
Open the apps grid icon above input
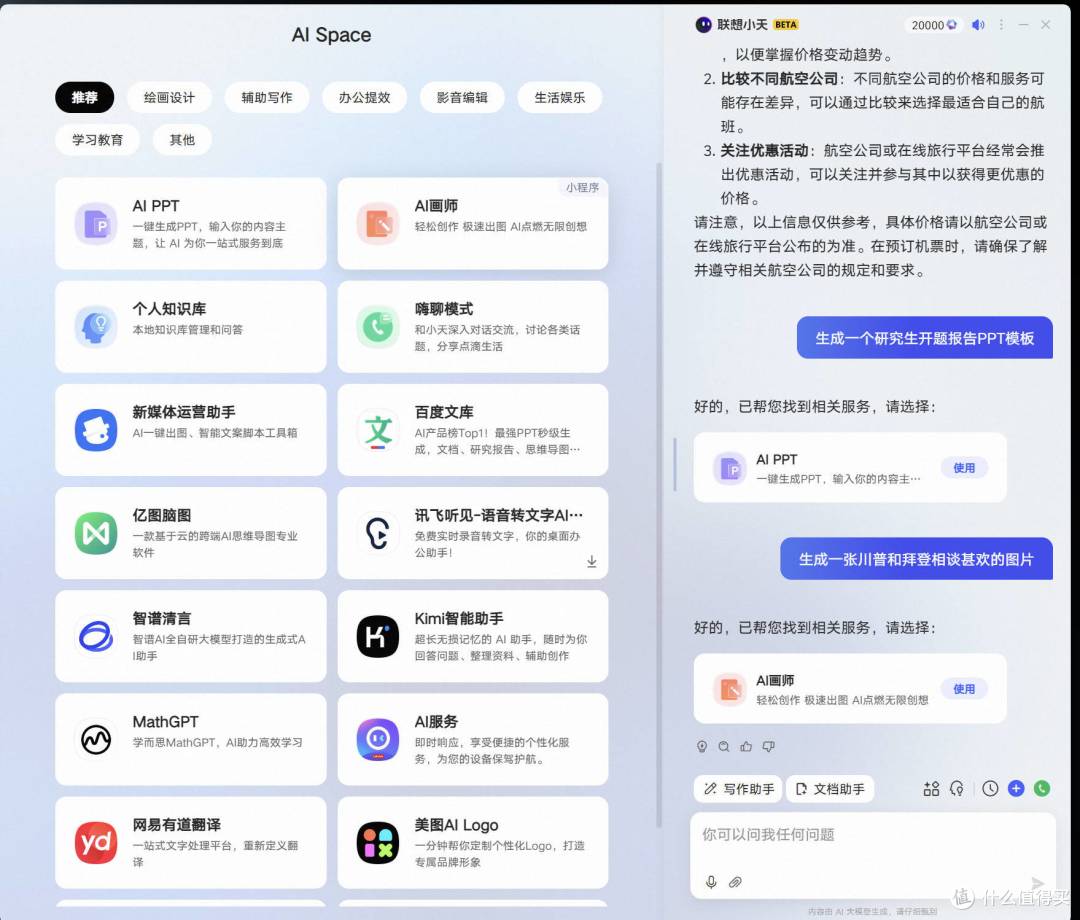[x=931, y=788]
